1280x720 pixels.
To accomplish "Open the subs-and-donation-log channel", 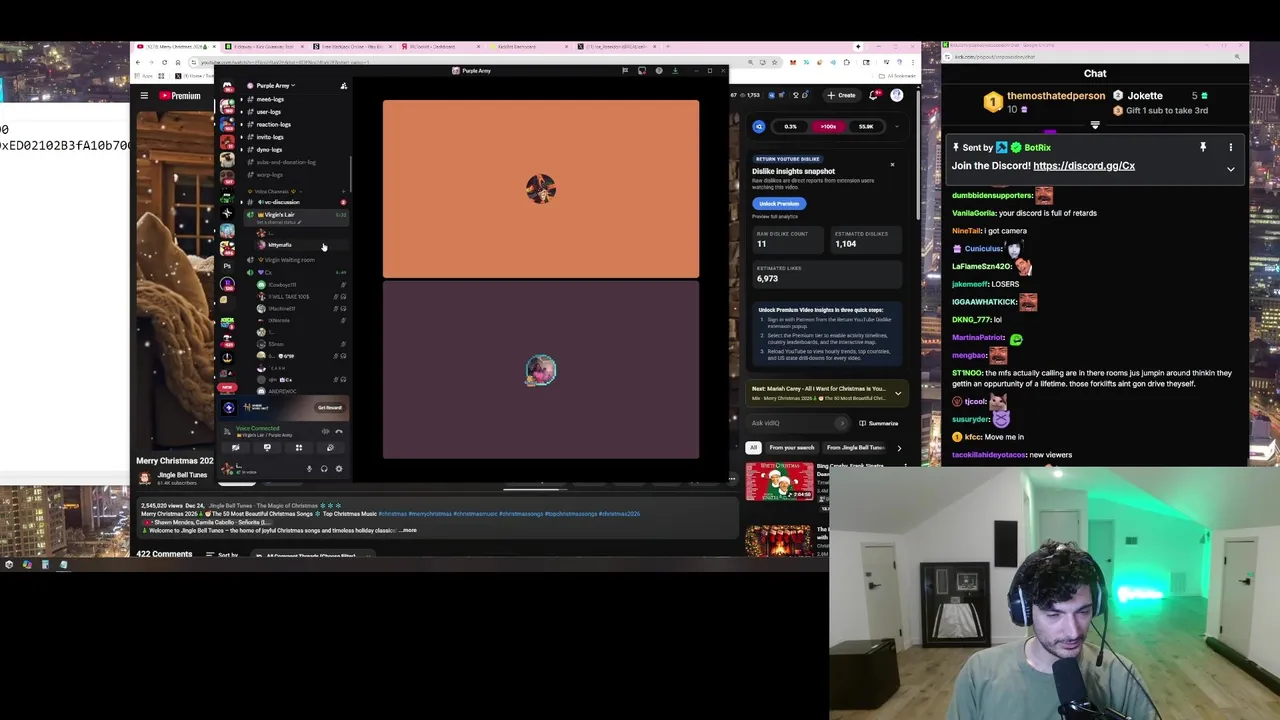I will pos(286,162).
